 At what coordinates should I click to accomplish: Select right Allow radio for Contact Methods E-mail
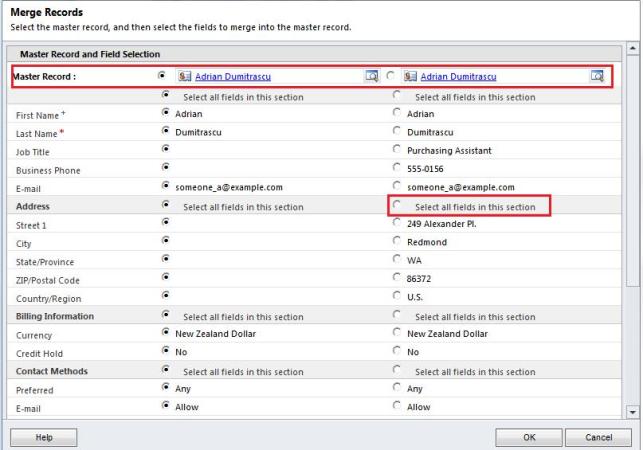397,405
